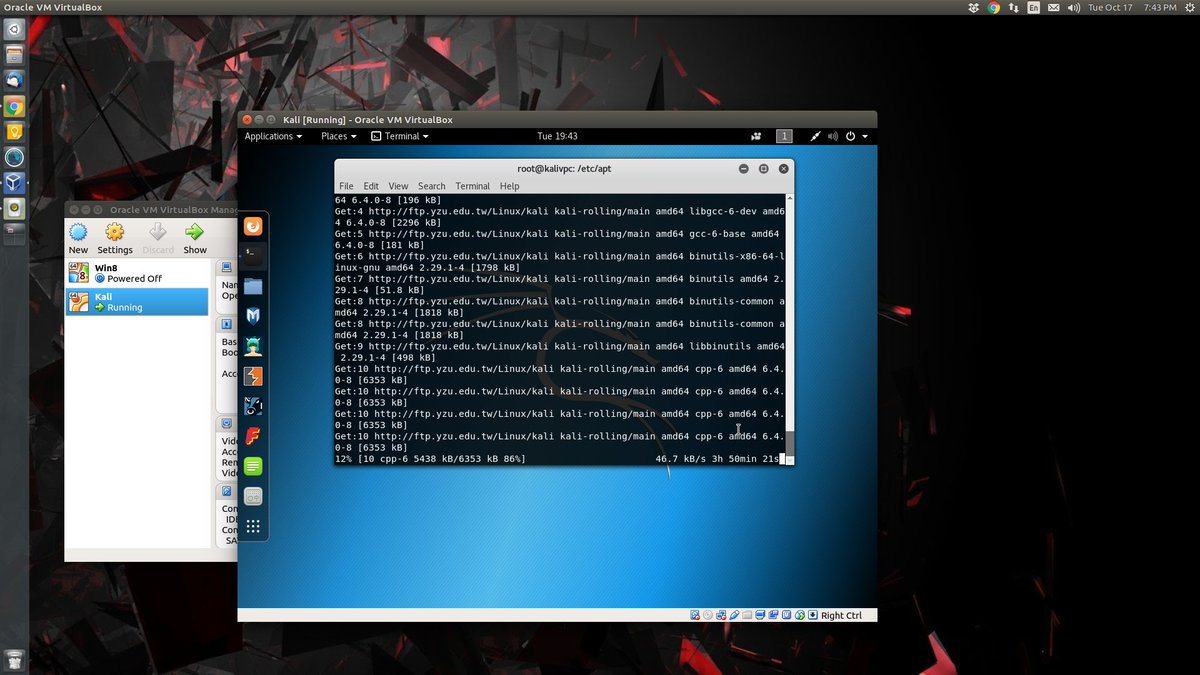
Task: Open the Trash at bottom of launcher
Action: 14,659
